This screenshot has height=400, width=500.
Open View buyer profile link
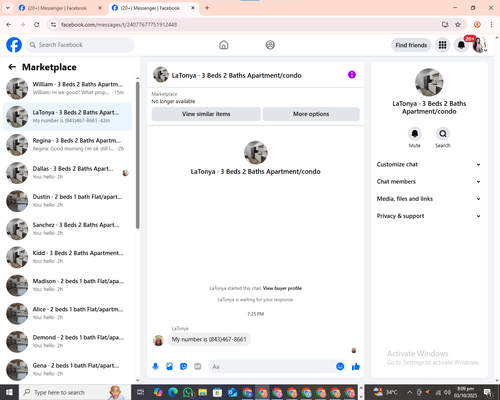click(x=282, y=288)
